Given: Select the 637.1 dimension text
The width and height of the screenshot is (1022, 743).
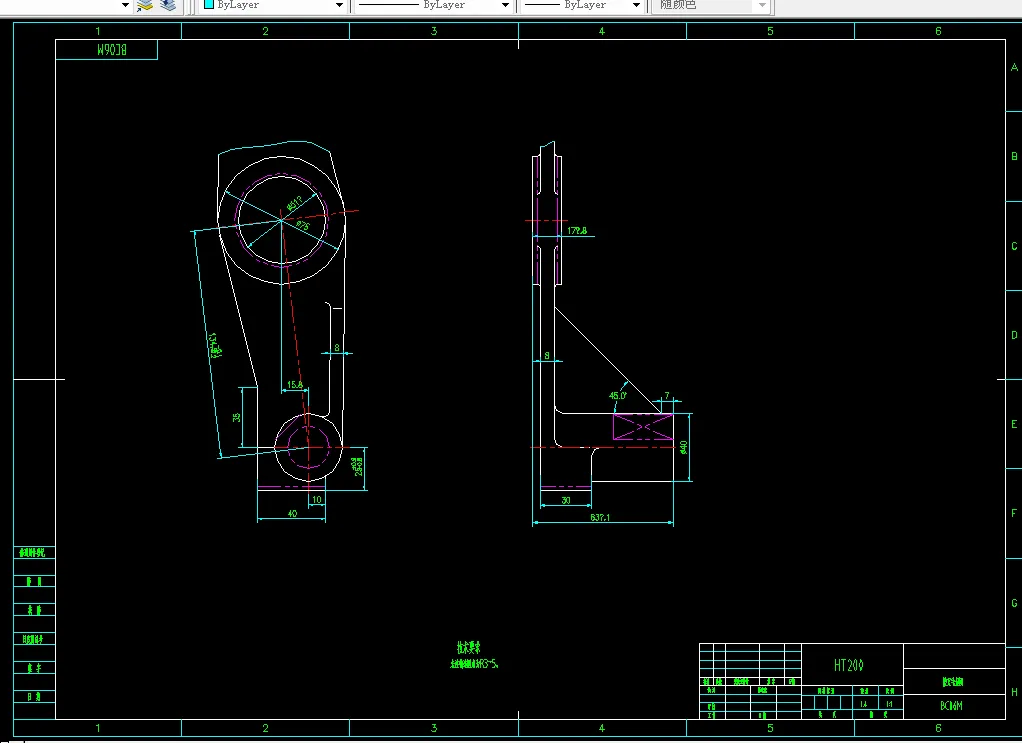Looking at the screenshot, I should 600,517.
